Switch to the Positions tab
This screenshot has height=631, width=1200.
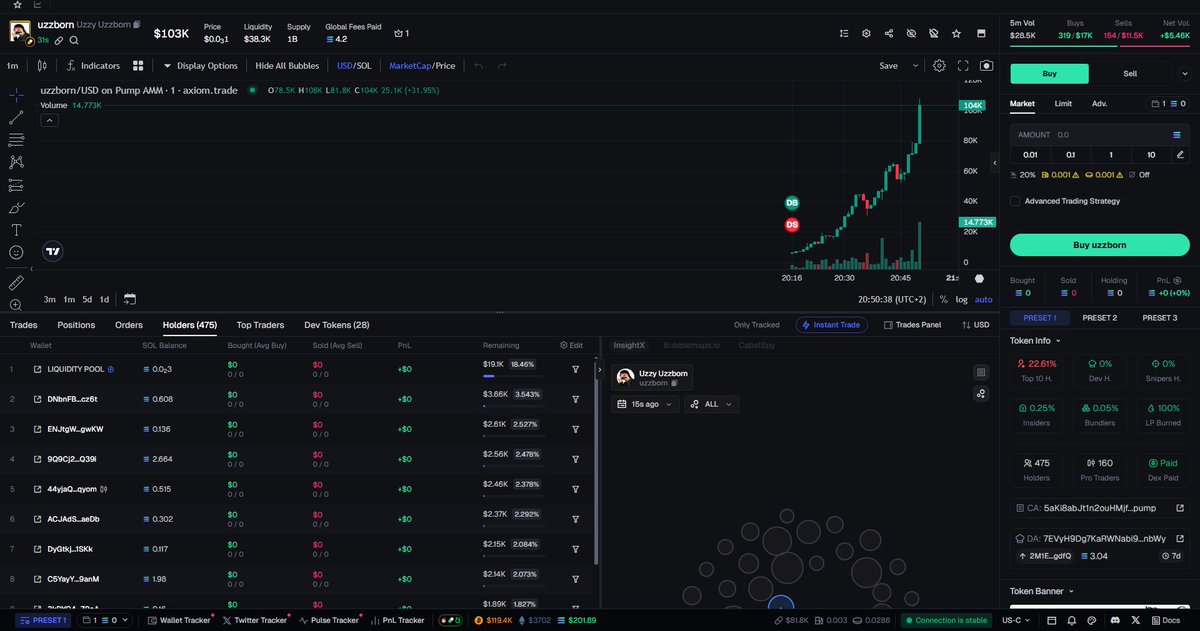(x=76, y=325)
